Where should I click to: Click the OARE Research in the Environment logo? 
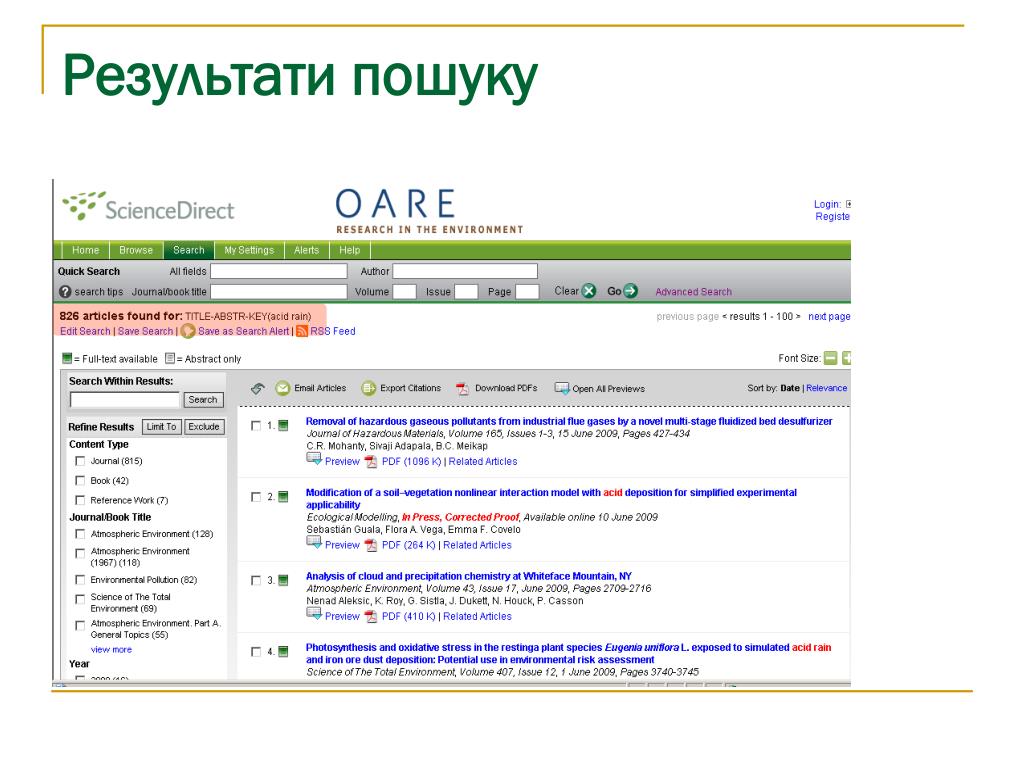pos(429,211)
